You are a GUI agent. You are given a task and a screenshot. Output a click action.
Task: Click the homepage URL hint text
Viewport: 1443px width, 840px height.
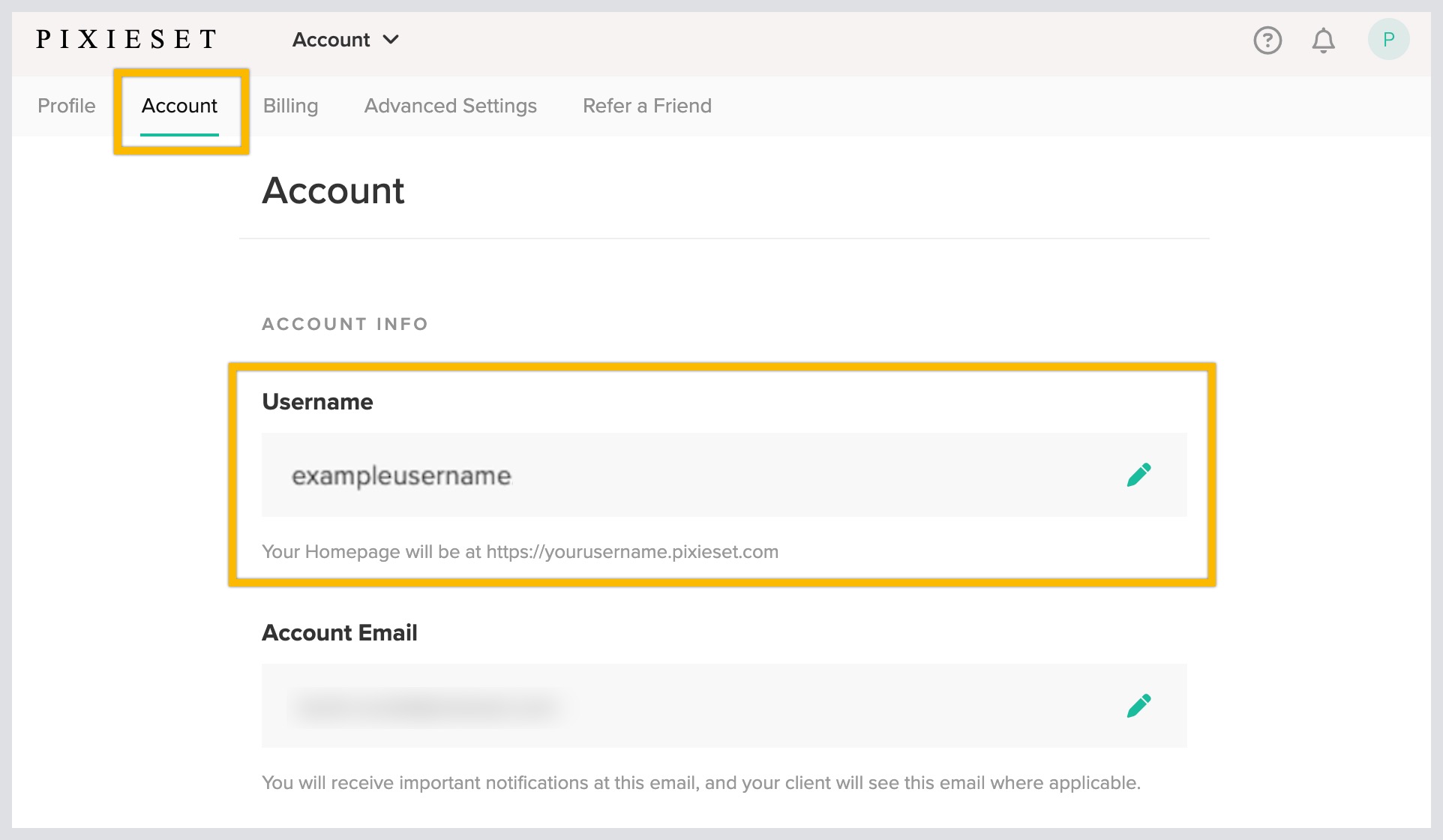[x=520, y=552]
